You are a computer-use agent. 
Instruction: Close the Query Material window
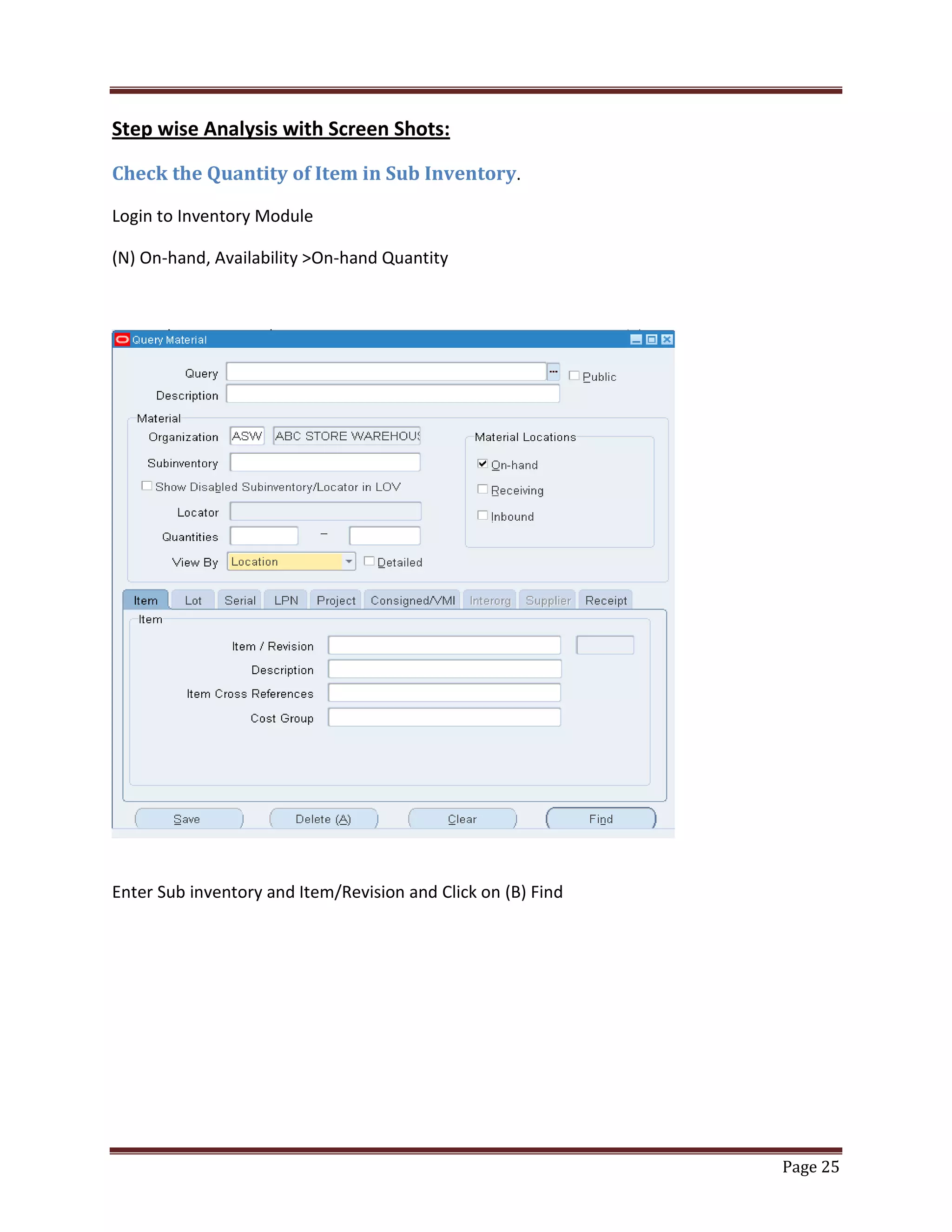pyautogui.click(x=667, y=339)
